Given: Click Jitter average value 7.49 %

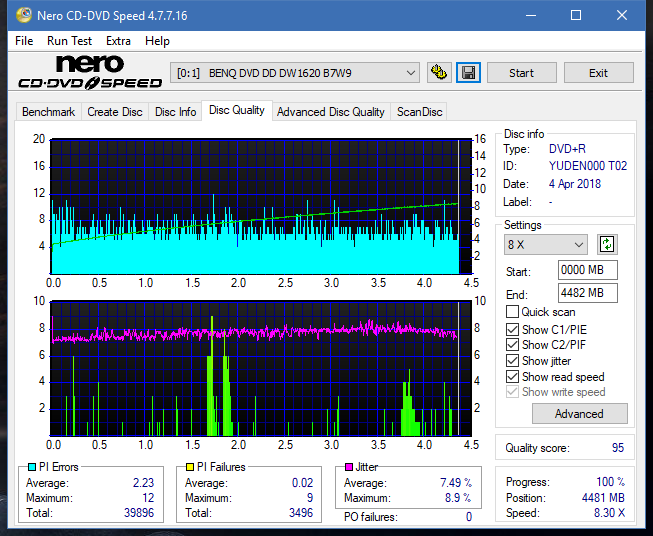Looking at the screenshot, I should coord(456,483).
